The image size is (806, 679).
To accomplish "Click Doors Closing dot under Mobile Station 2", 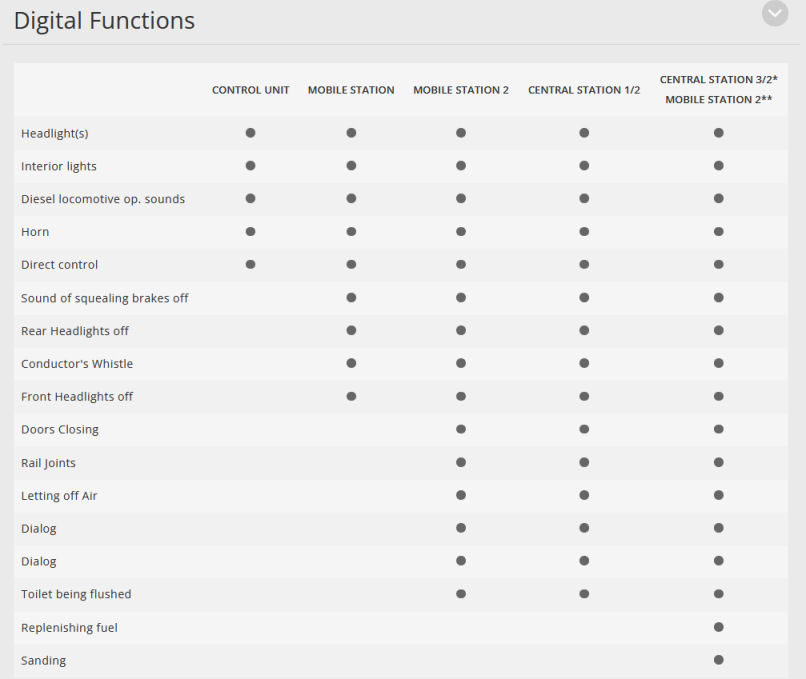I will [461, 429].
